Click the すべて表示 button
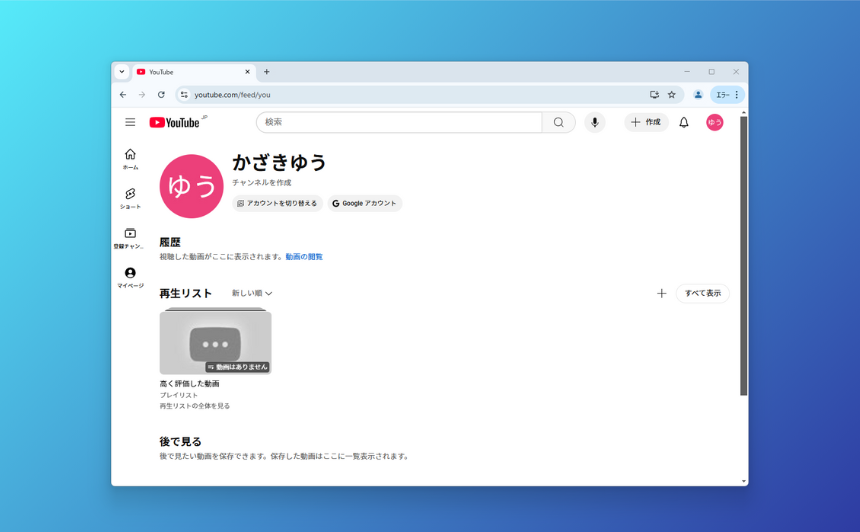The width and height of the screenshot is (860, 532). tap(703, 293)
